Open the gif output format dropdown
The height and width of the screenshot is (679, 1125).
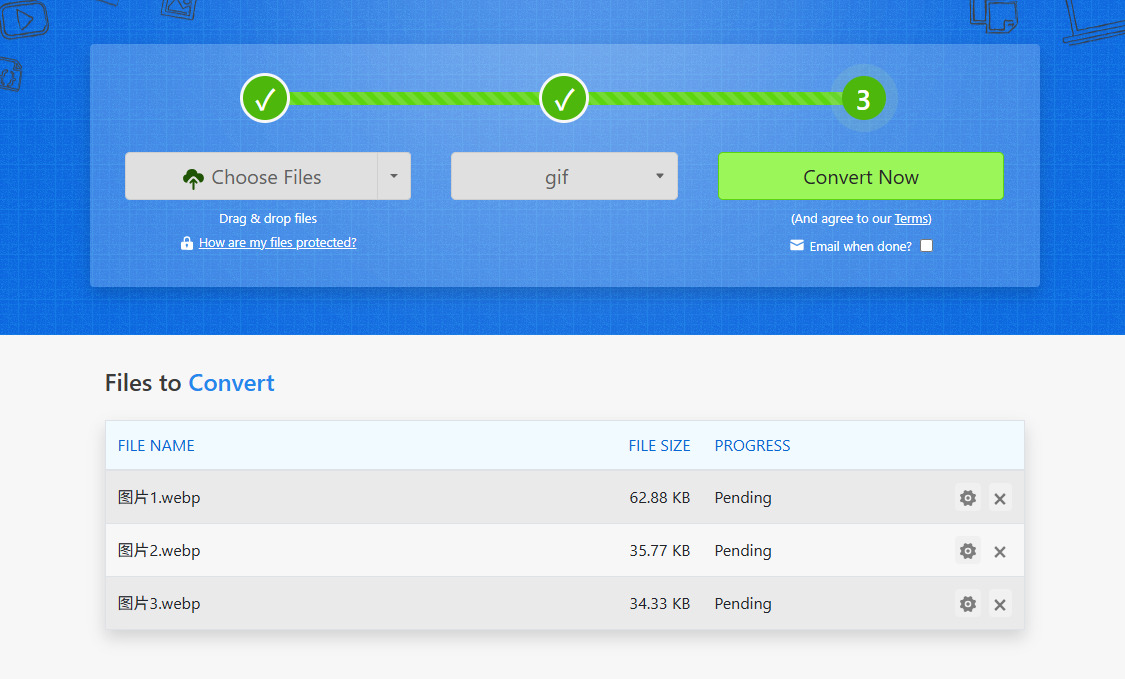[x=564, y=176]
